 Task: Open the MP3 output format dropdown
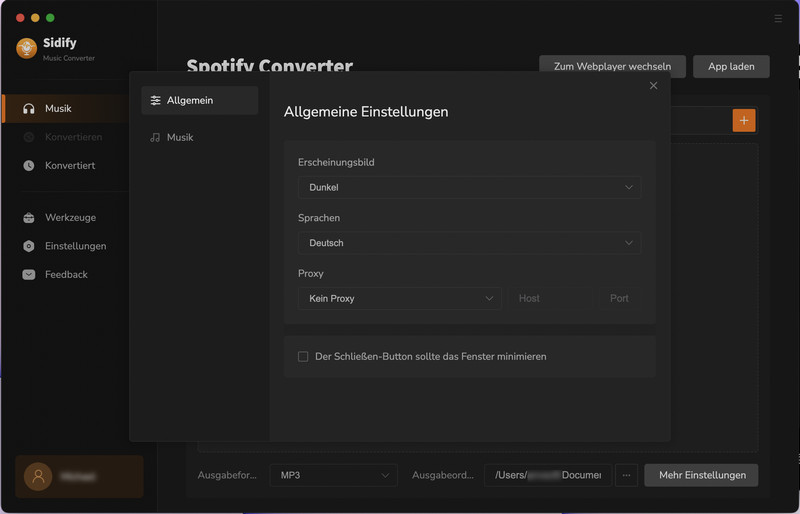click(x=334, y=475)
